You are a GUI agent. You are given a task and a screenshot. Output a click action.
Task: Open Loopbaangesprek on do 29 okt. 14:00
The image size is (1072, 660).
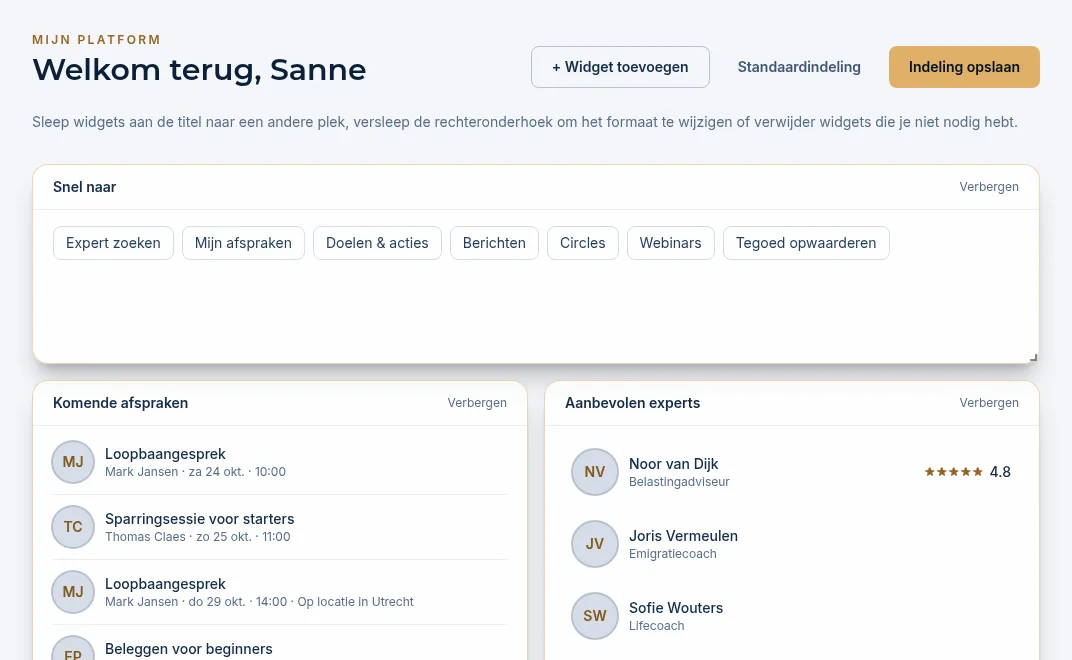click(279, 592)
